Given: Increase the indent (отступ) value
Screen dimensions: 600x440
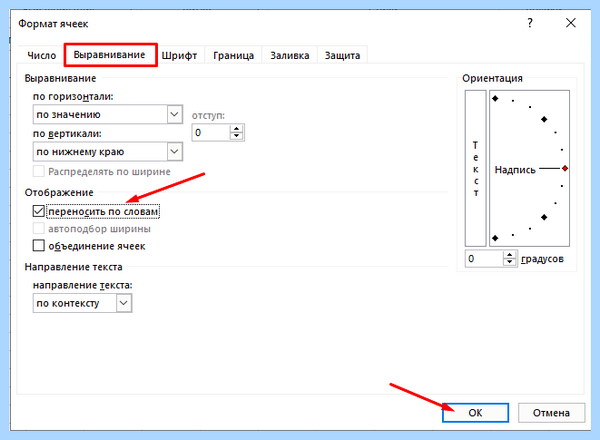Looking at the screenshot, I should [x=236, y=129].
